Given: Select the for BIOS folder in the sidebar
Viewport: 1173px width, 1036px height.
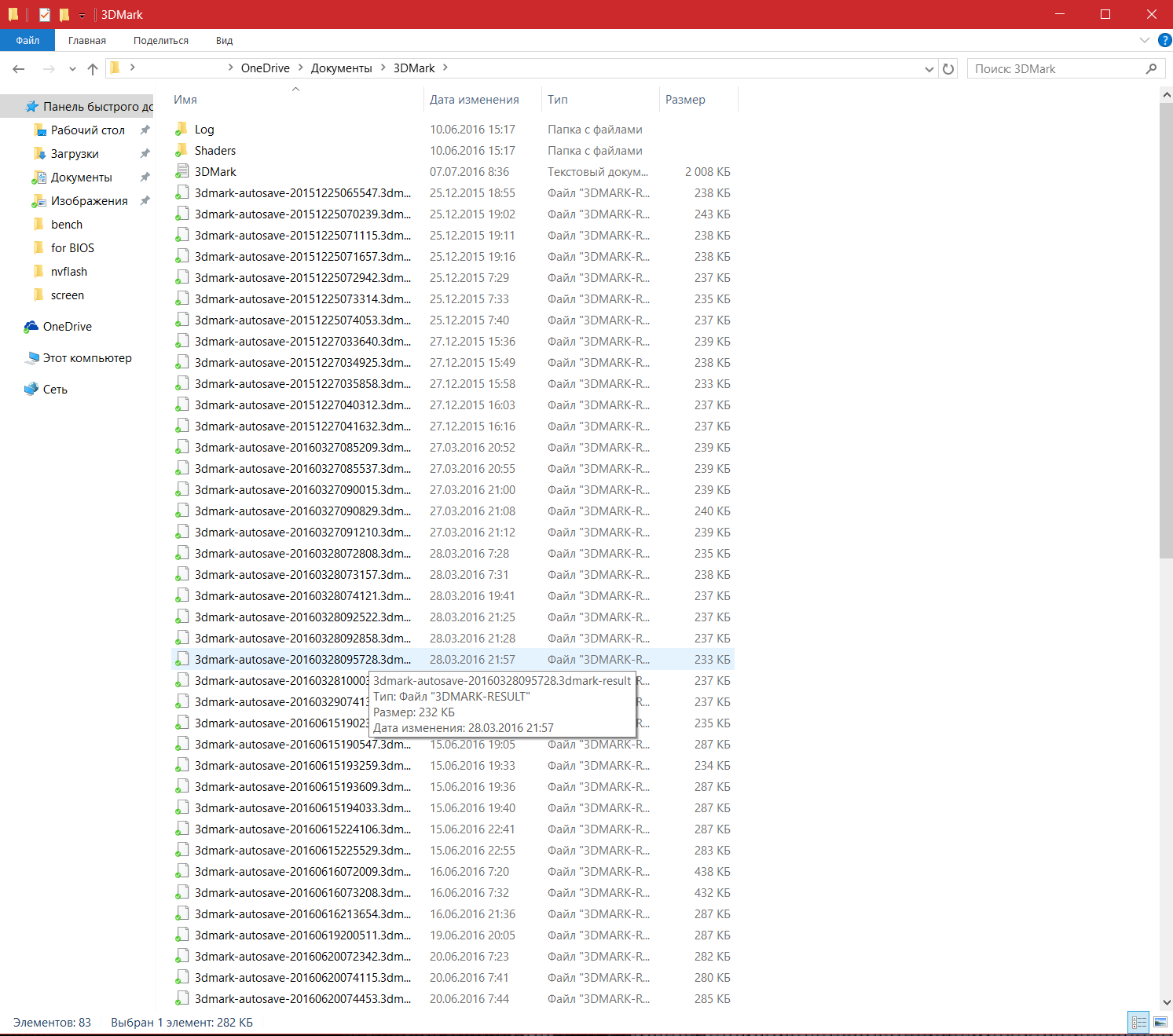Looking at the screenshot, I should pos(72,248).
